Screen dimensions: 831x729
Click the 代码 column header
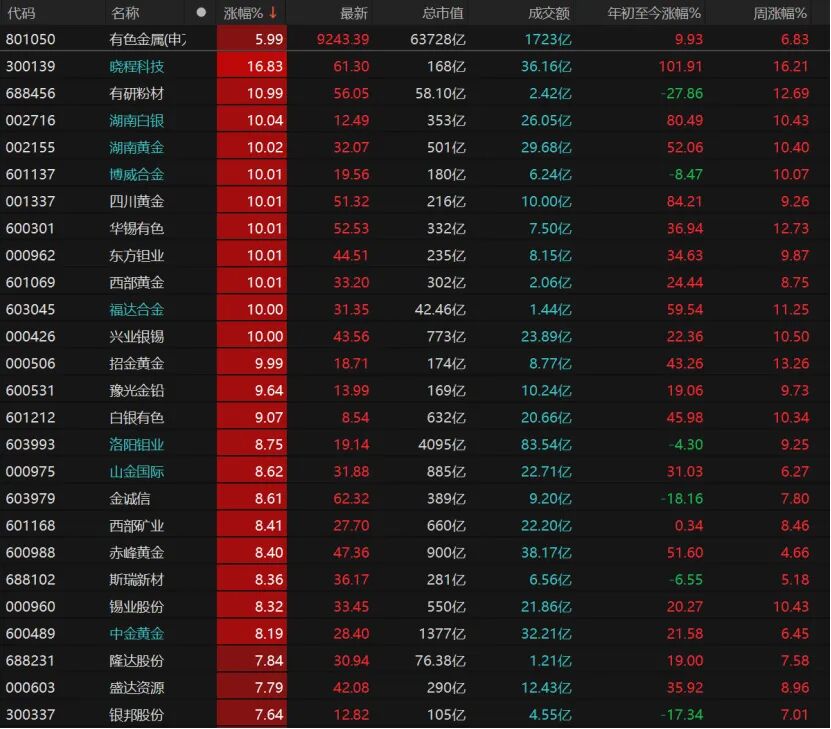pos(22,13)
